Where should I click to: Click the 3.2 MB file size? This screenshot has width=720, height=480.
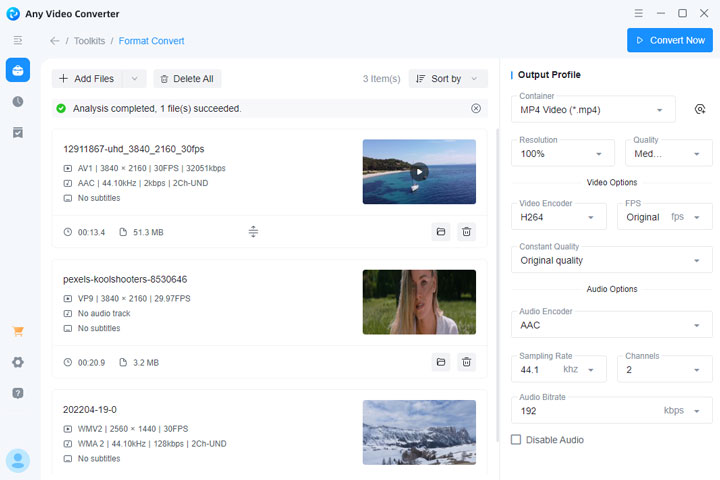pyautogui.click(x=146, y=363)
